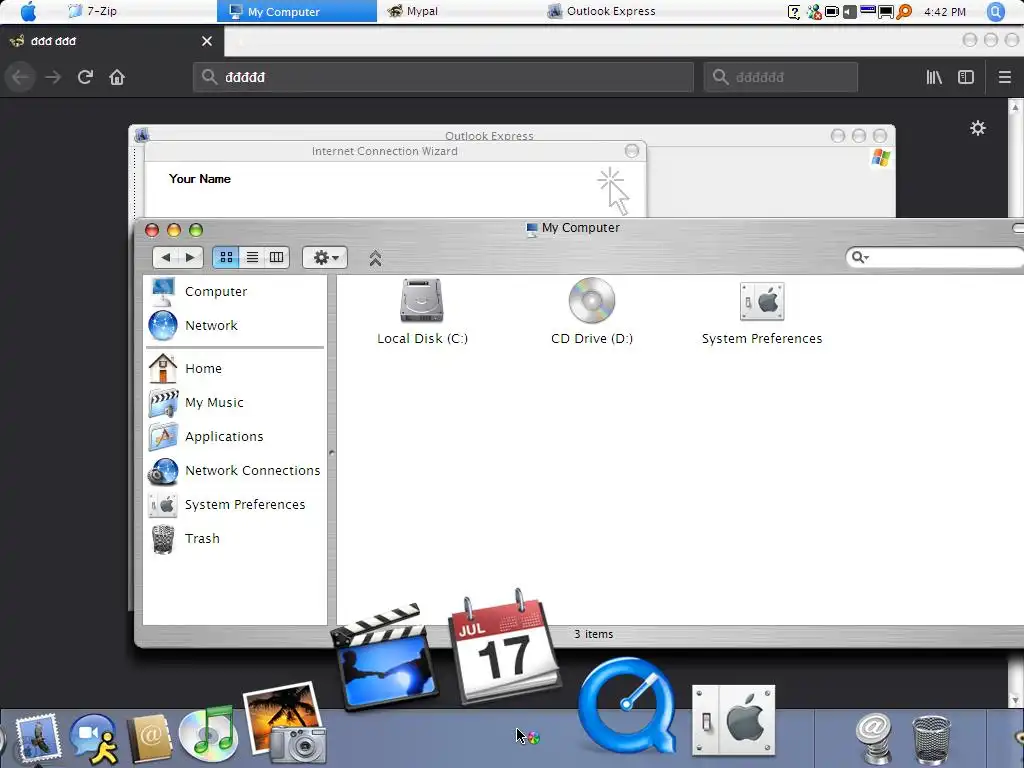Switch to icon view in My Computer
1024x768 pixels.
226,257
